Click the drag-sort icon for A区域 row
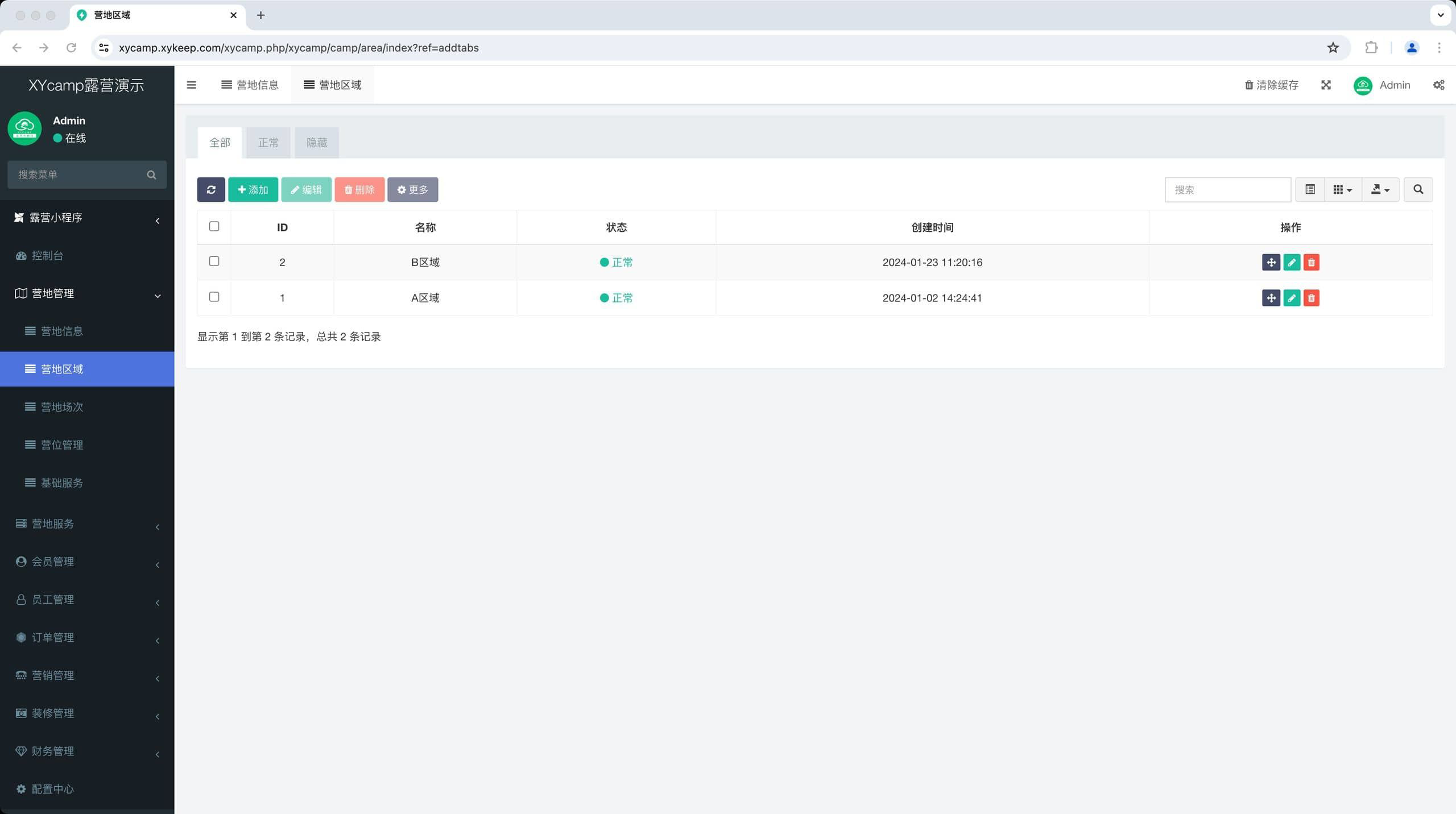 [x=1271, y=298]
